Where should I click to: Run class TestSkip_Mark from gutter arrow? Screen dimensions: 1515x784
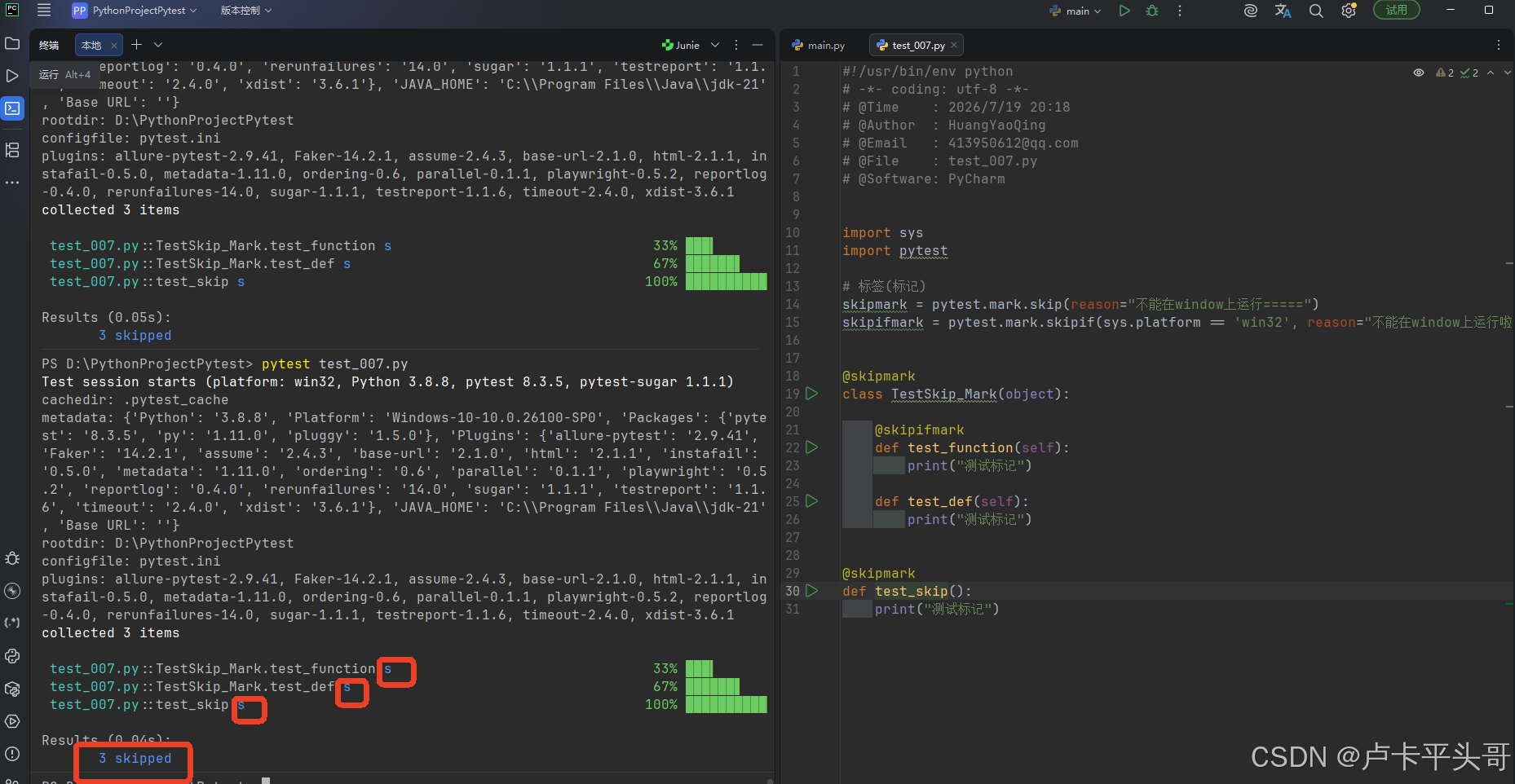click(x=812, y=394)
